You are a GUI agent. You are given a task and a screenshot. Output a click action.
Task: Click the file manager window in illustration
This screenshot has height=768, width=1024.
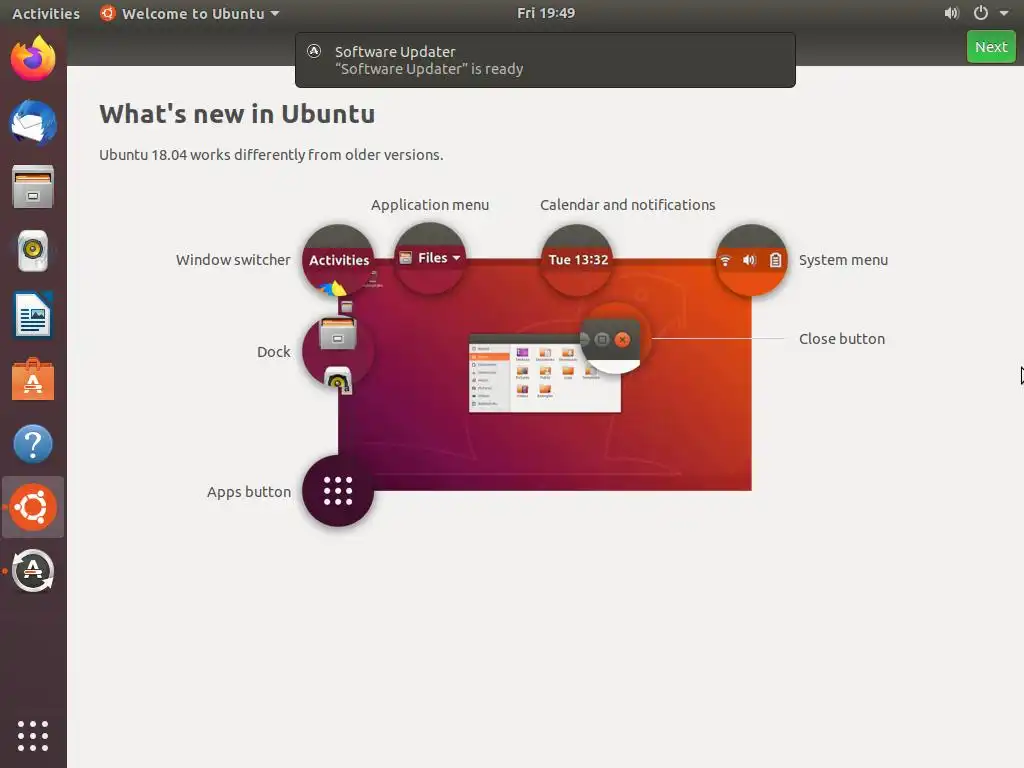pos(545,374)
